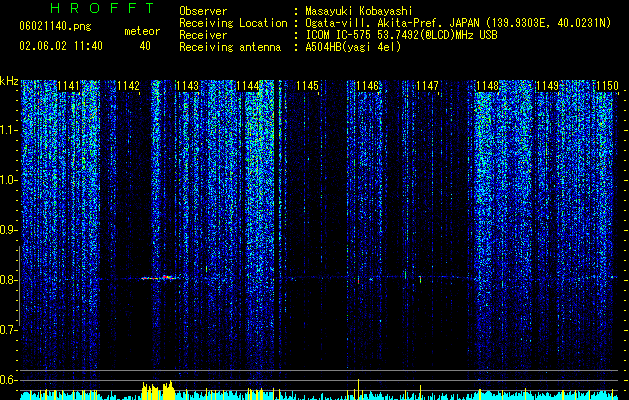Click the meteor label
The image size is (629, 400).
pos(142,31)
